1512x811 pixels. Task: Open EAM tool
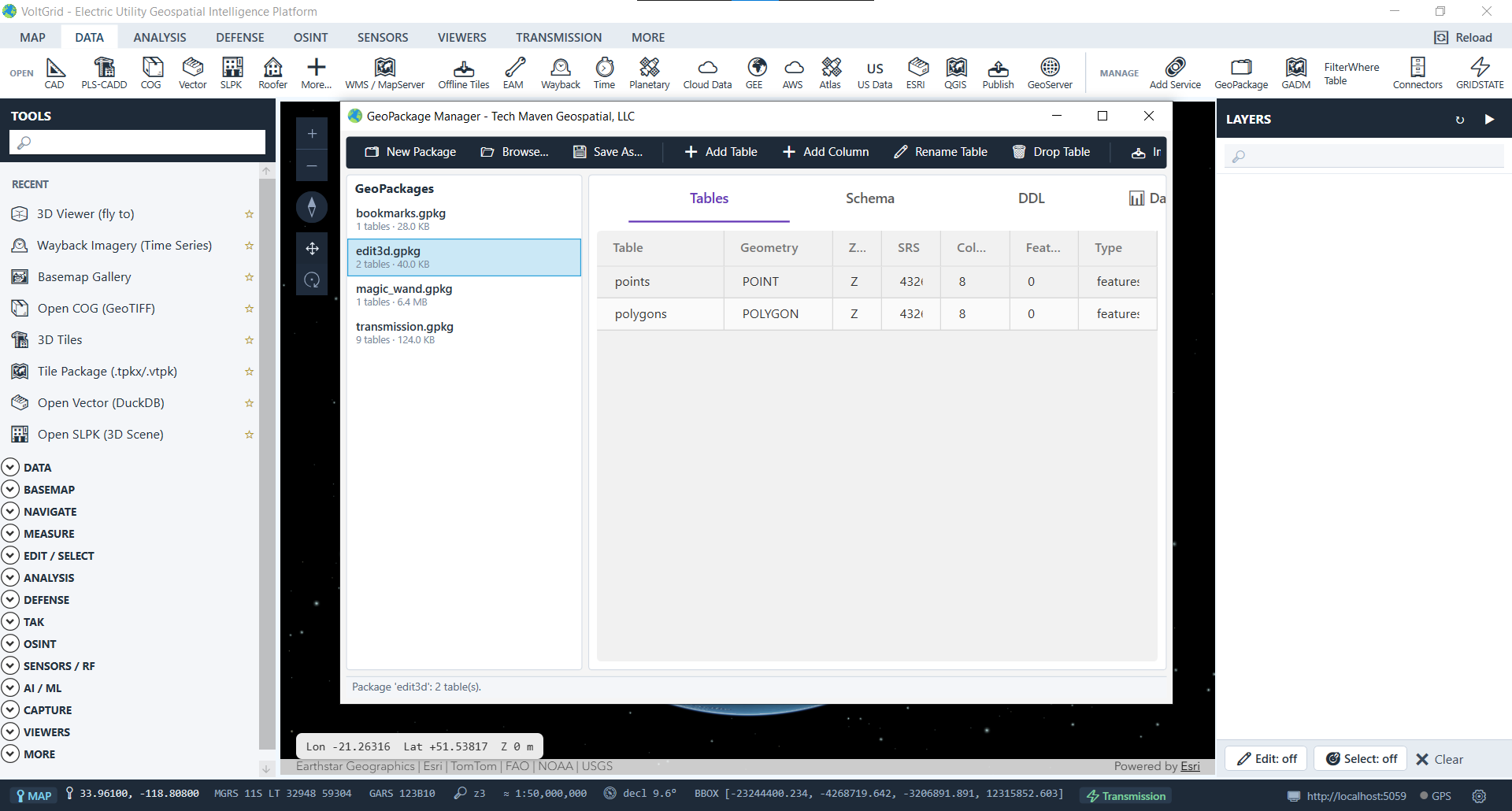click(x=513, y=73)
